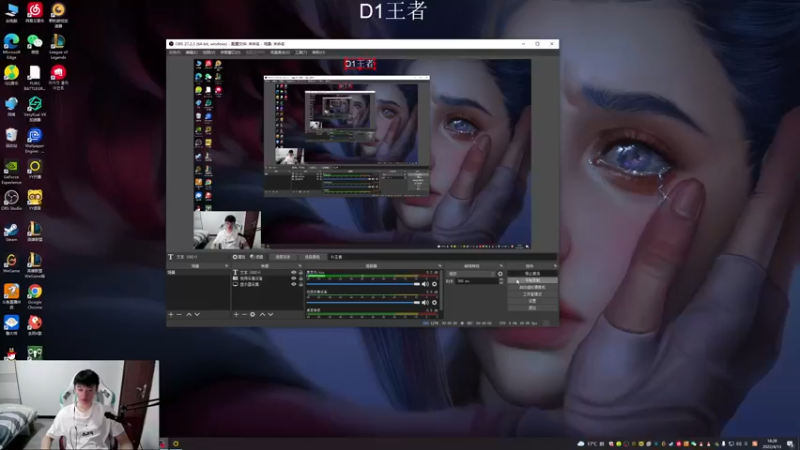Open GeForce Experience desktop shortcut
The height and width of the screenshot is (450, 800).
[x=11, y=171]
